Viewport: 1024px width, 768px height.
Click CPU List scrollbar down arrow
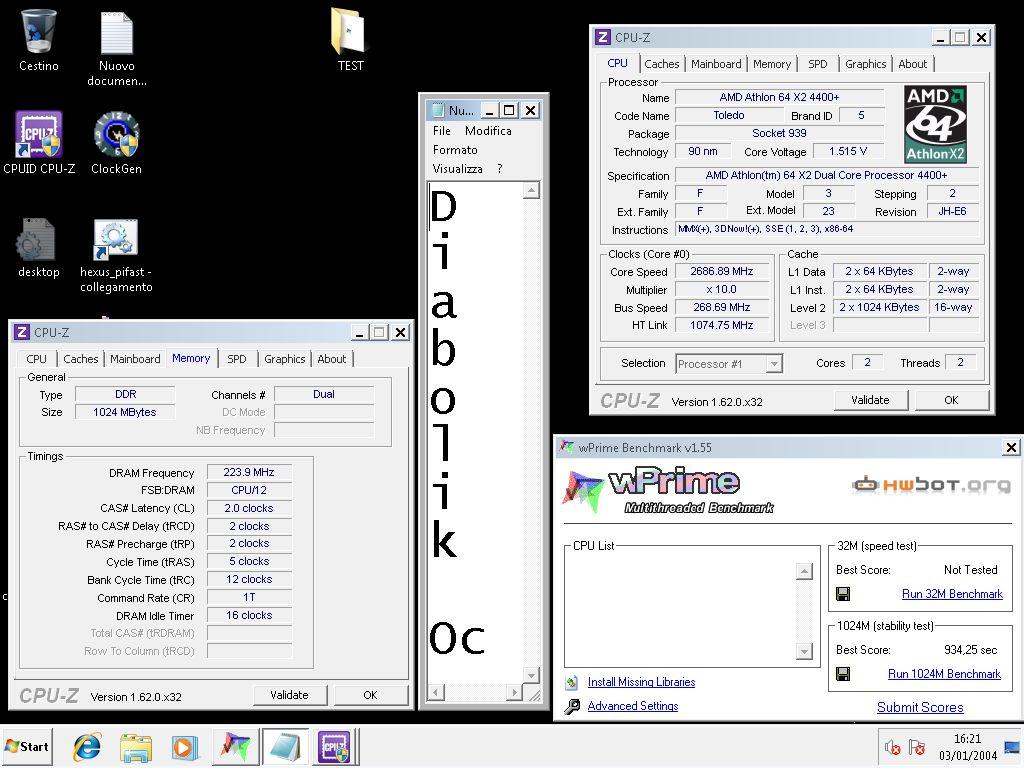(804, 651)
